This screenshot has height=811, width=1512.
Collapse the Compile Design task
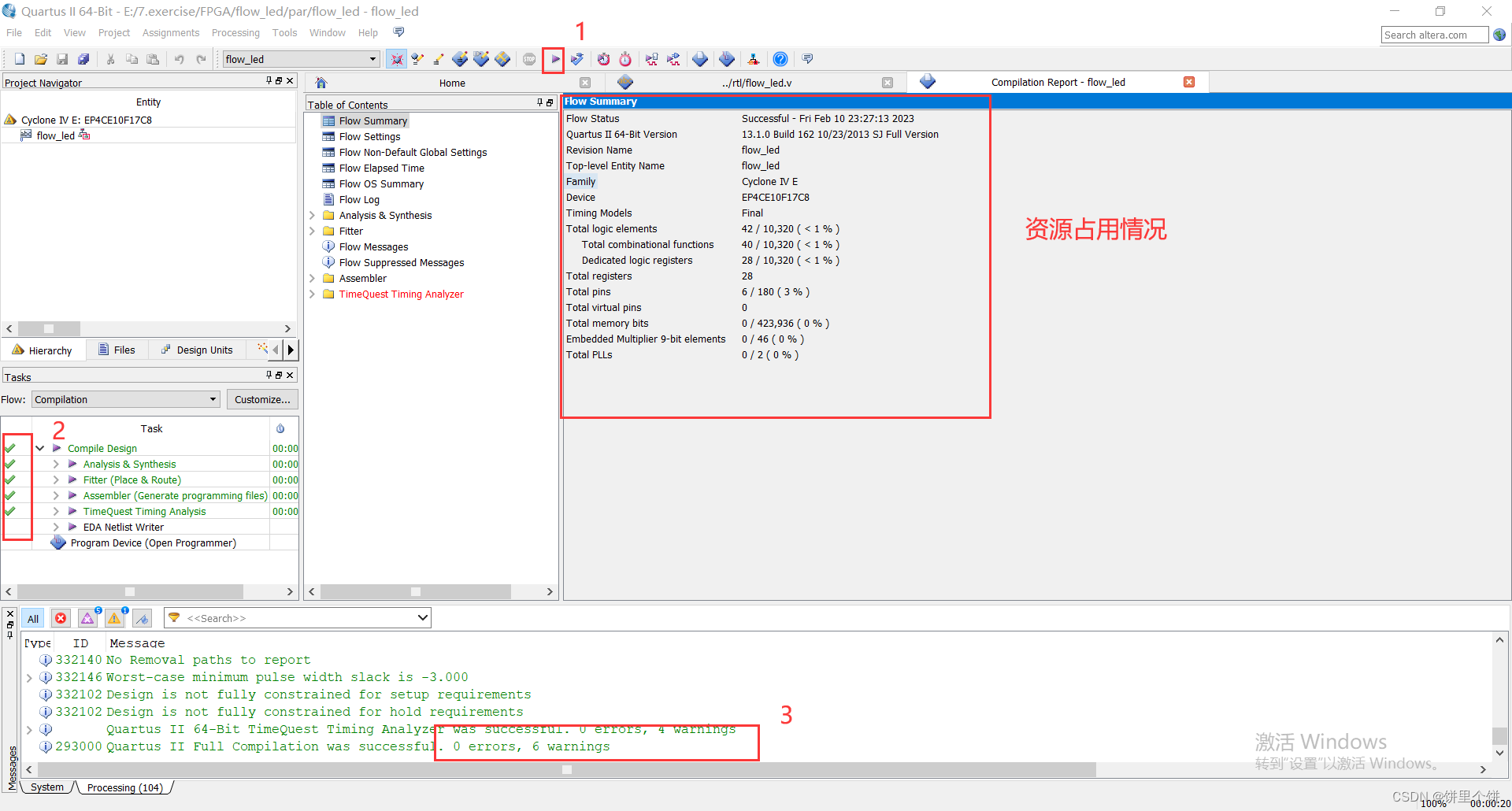40,448
